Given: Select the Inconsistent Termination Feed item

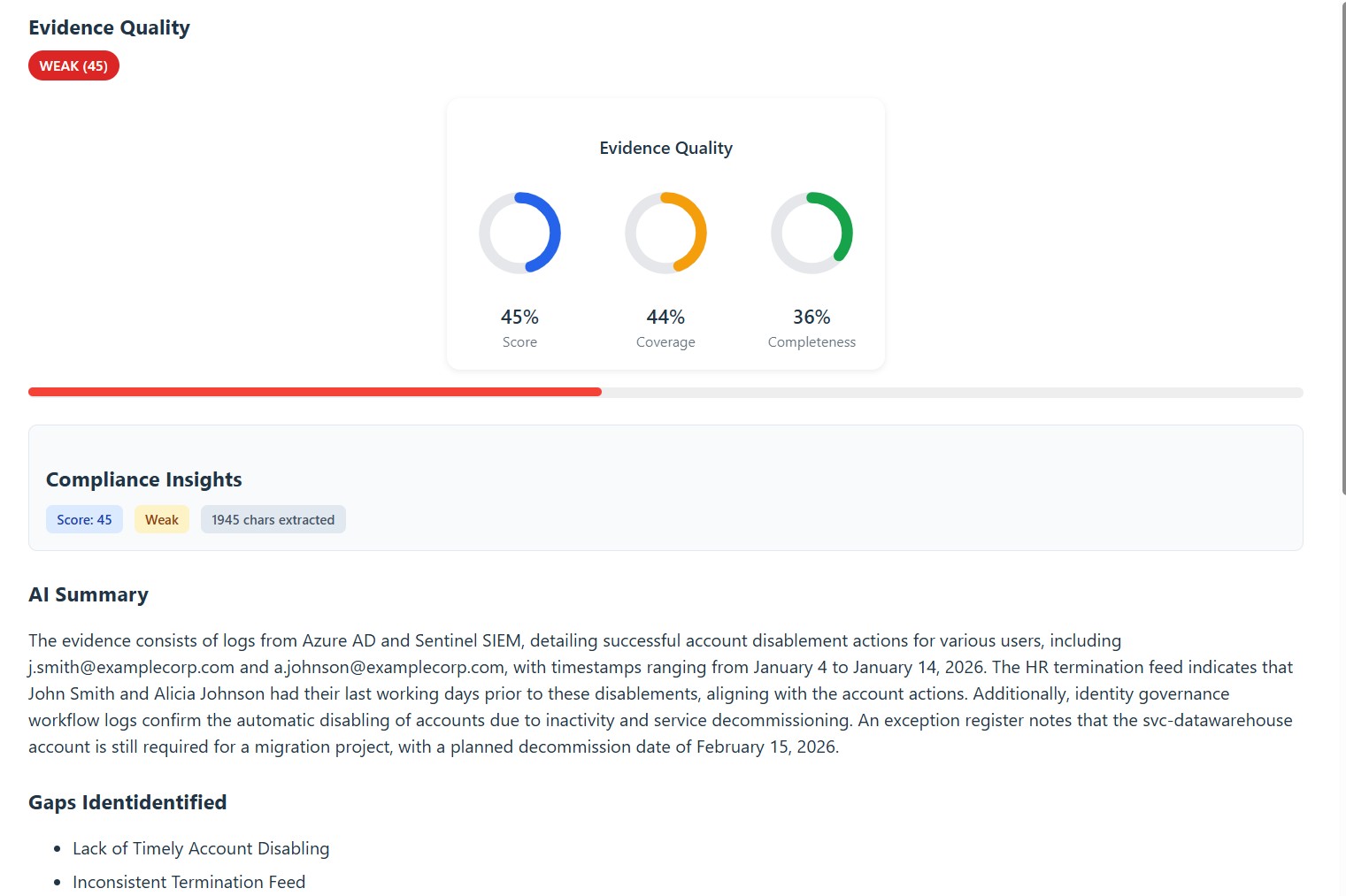Looking at the screenshot, I should [188, 882].
